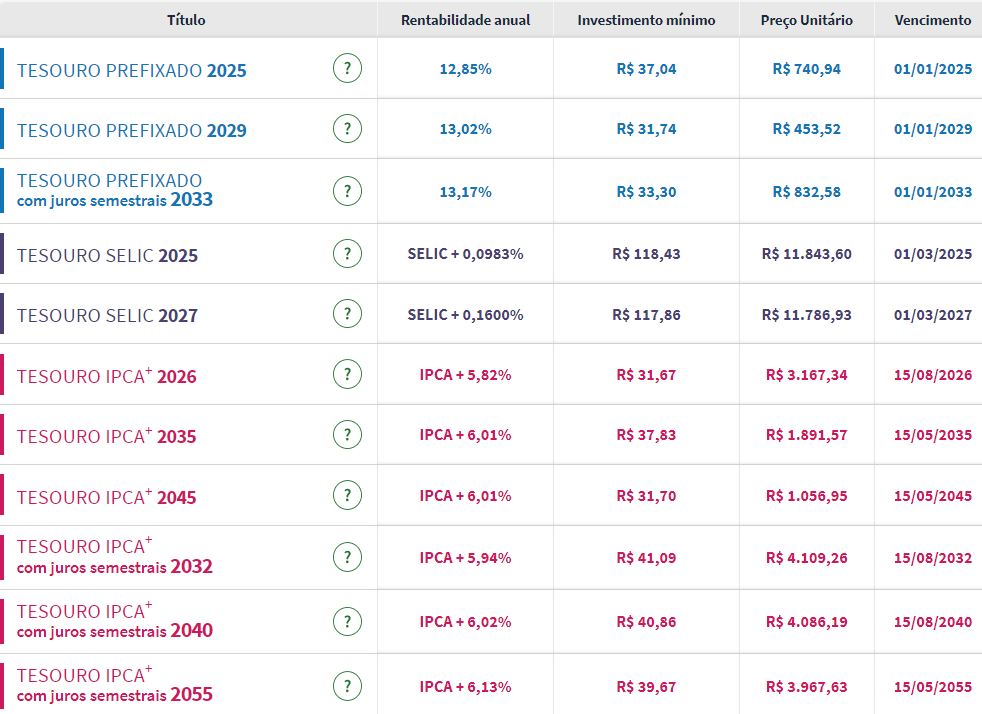This screenshot has width=982, height=714.
Task: Click help icon for Tesouro IPCA+ 2026
Action: tap(347, 375)
